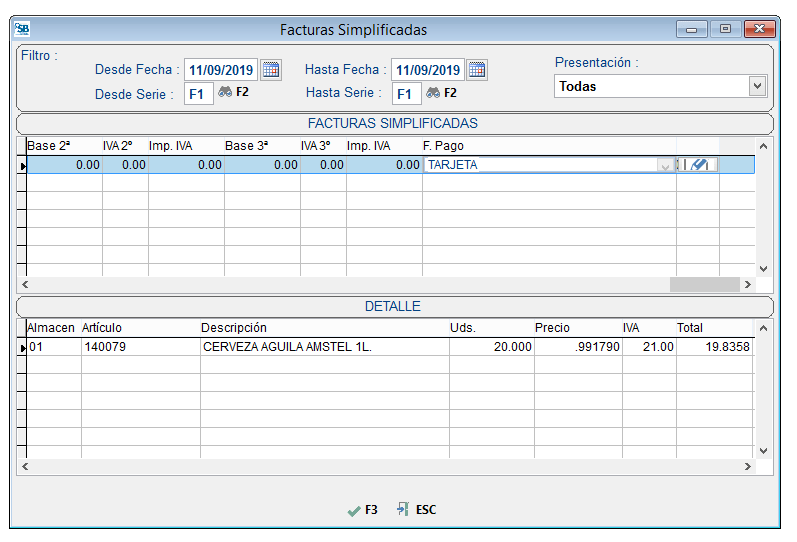Open the F. Pago TARJETA dropdown
Viewport: 797px width, 542px height.
tap(665, 166)
